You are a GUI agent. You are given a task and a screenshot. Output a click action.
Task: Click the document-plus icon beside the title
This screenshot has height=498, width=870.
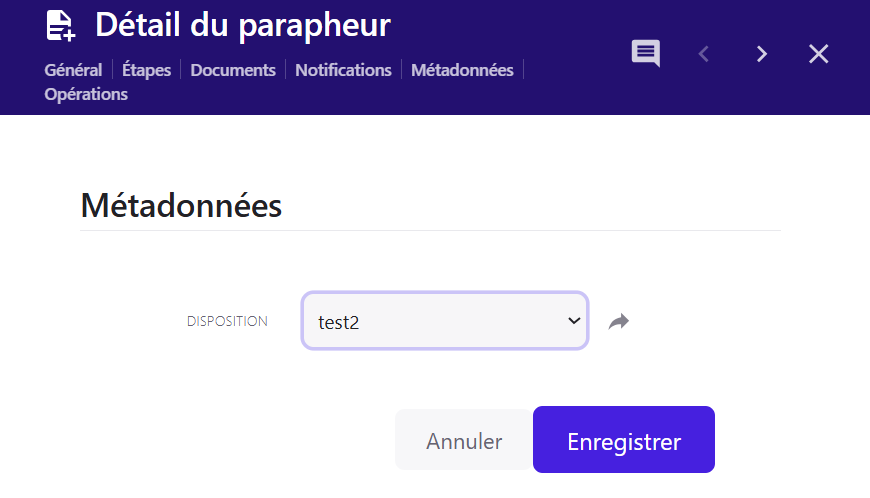click(x=61, y=26)
